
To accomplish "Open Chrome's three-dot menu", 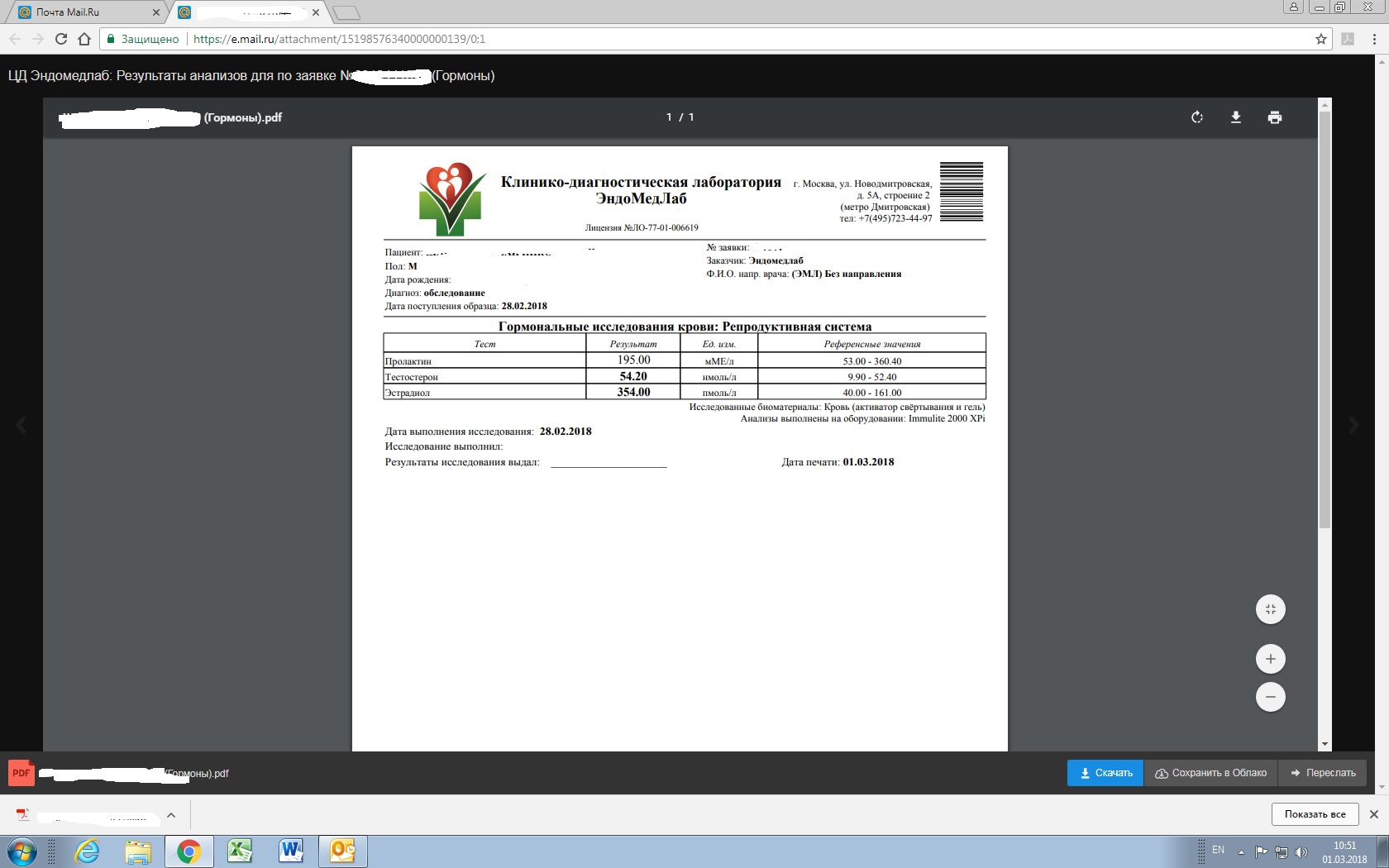I will tap(1374, 39).
